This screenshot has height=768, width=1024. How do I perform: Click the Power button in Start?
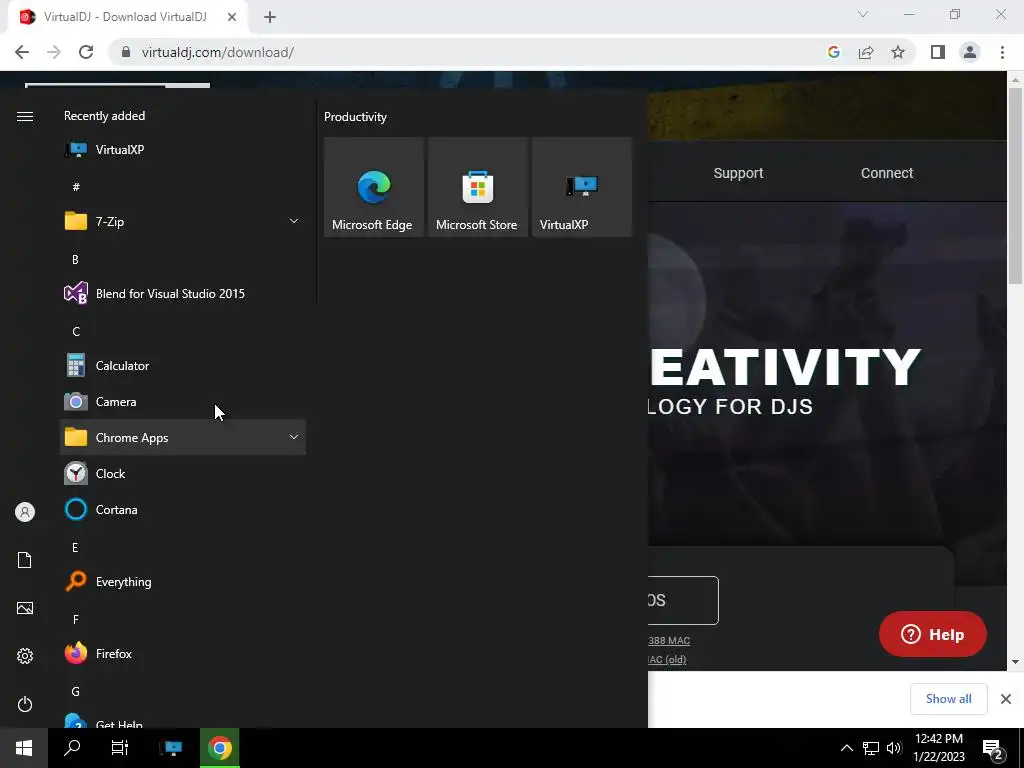click(x=25, y=704)
